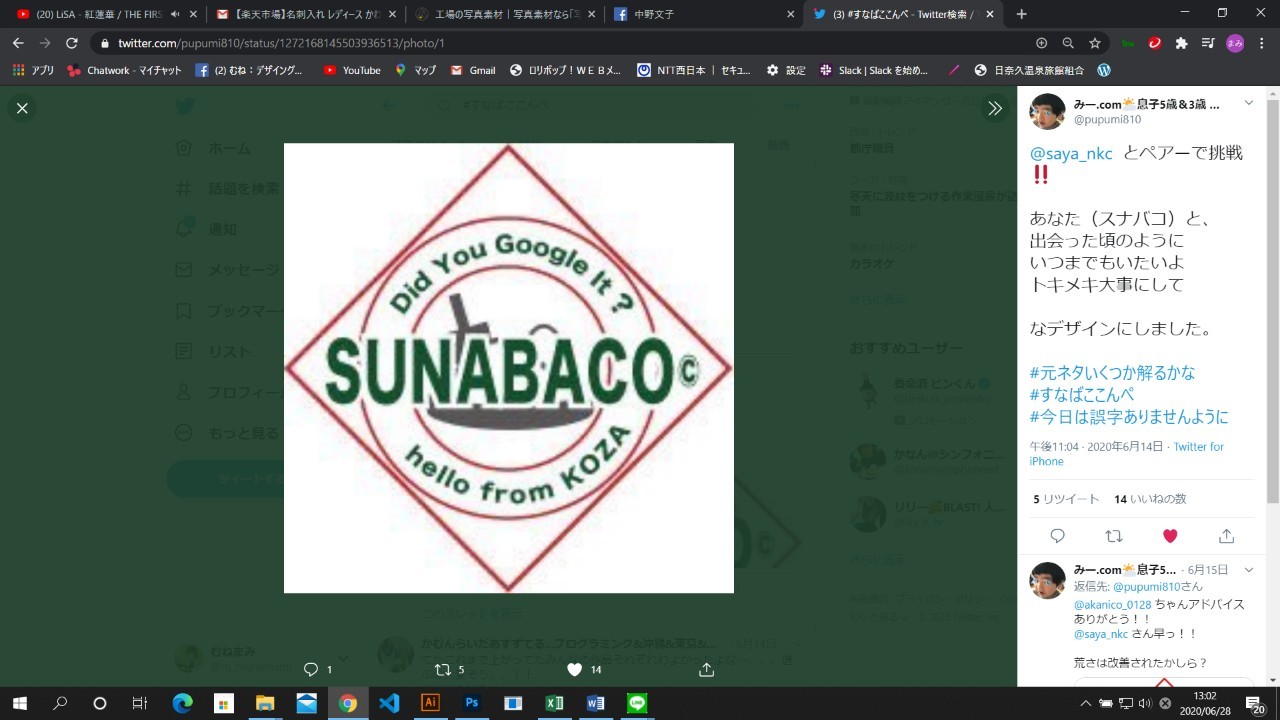Reload the page

72,43
